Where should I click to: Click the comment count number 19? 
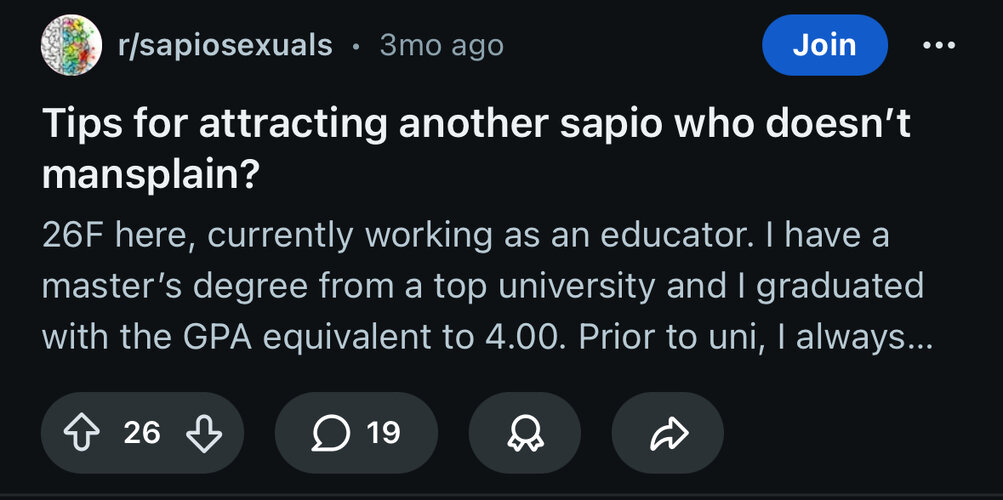383,432
